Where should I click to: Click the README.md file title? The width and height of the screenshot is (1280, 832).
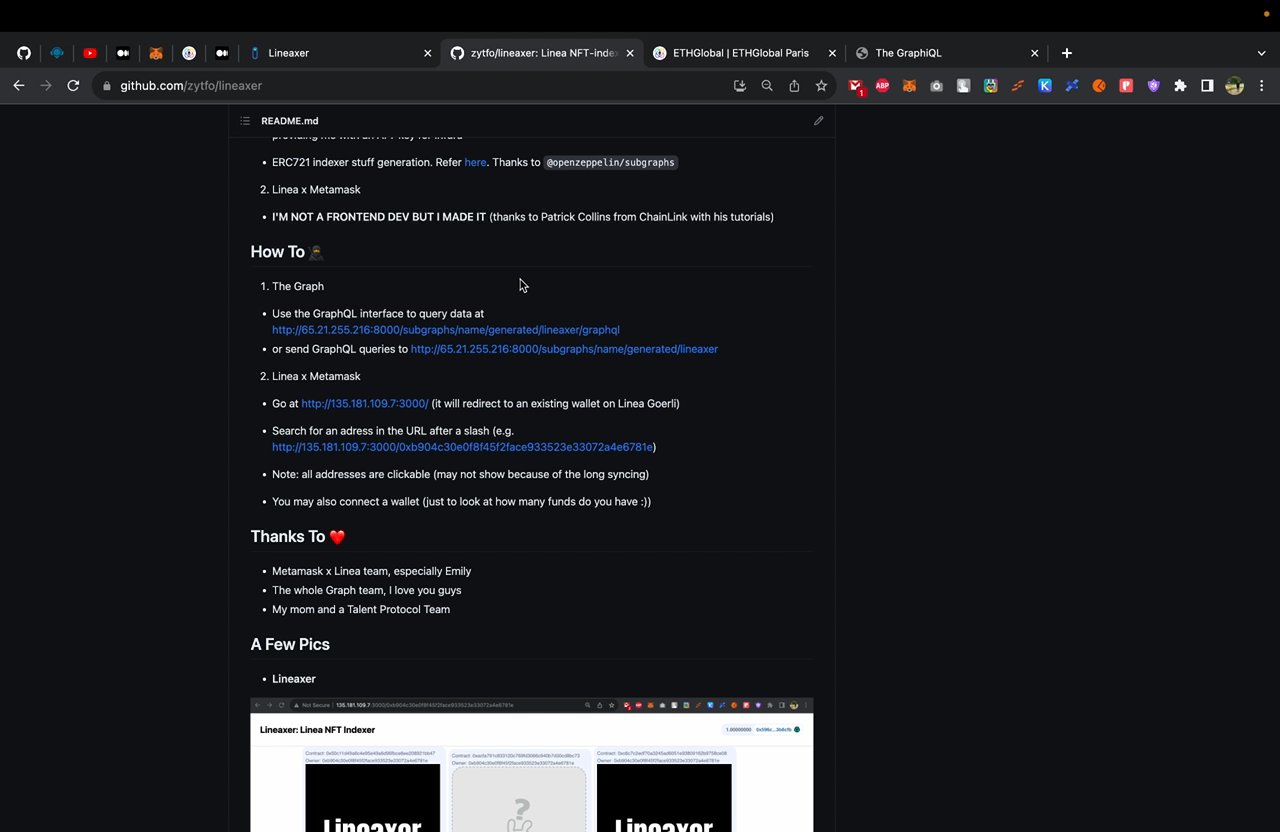pos(290,121)
